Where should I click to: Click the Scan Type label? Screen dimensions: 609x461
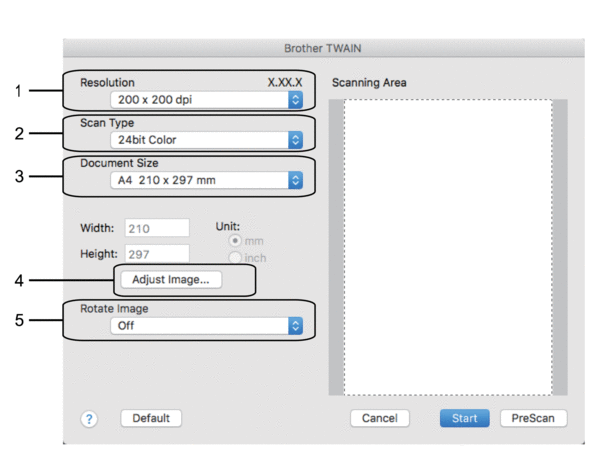pos(107,123)
